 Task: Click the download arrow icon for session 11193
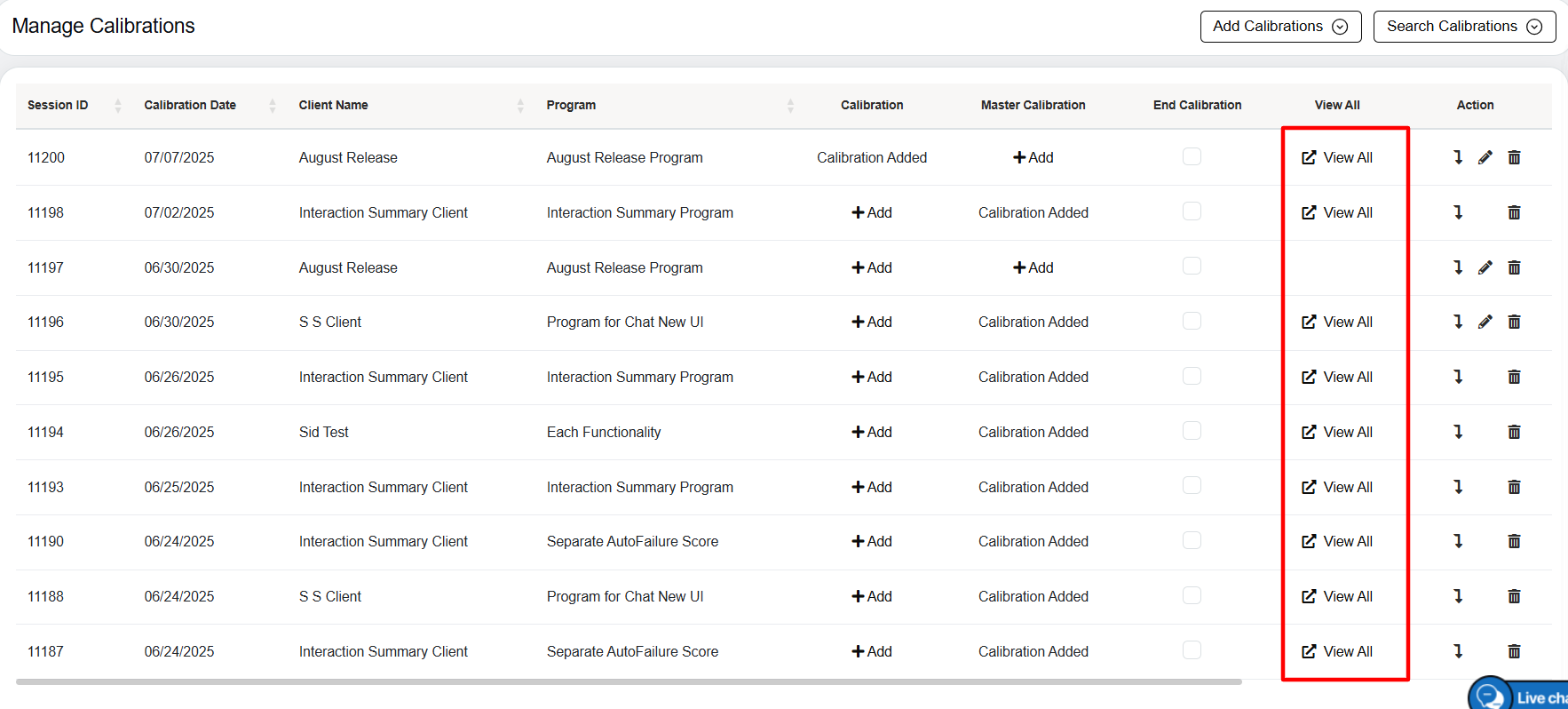(x=1457, y=487)
